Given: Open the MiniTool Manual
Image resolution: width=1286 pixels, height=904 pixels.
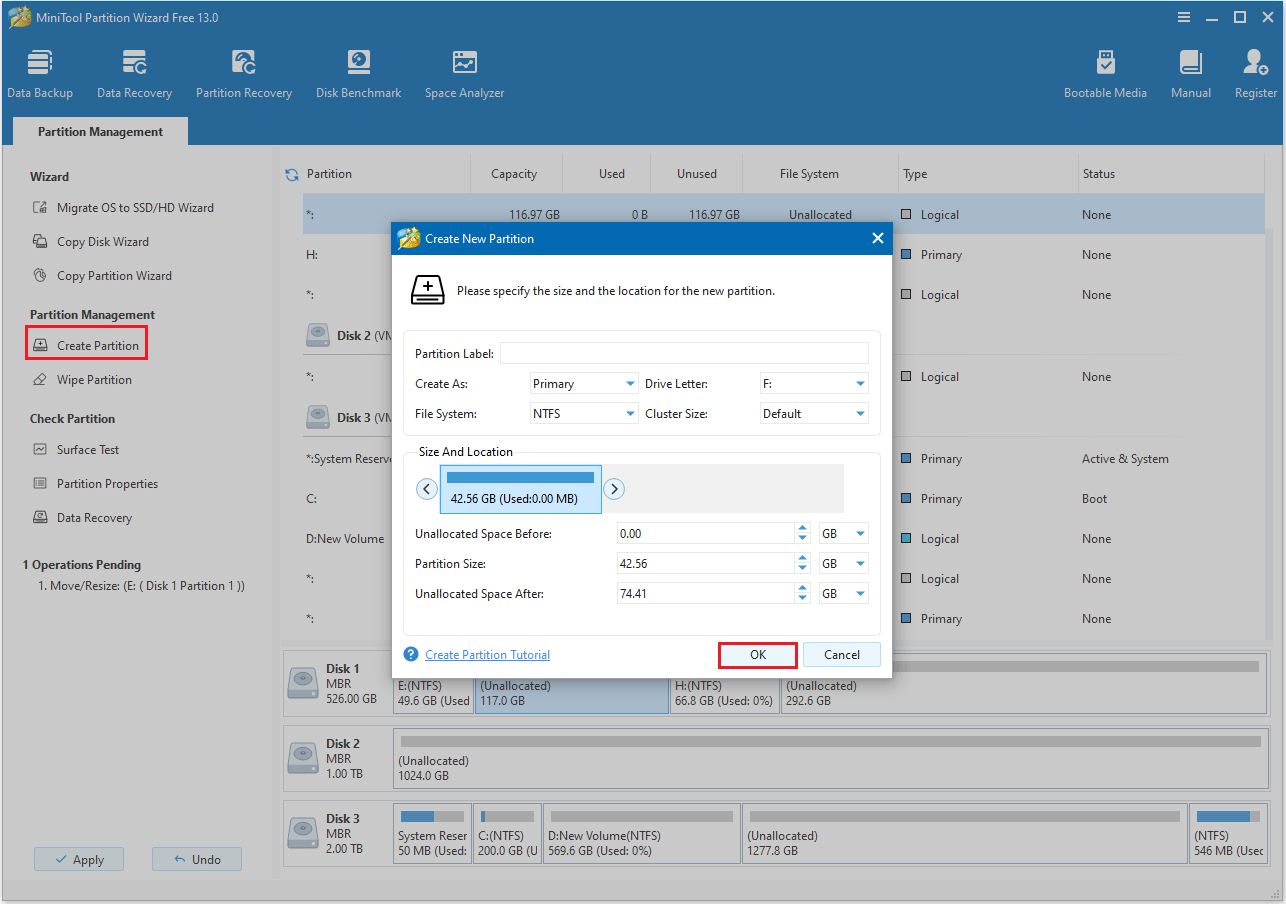Looking at the screenshot, I should click(1190, 70).
